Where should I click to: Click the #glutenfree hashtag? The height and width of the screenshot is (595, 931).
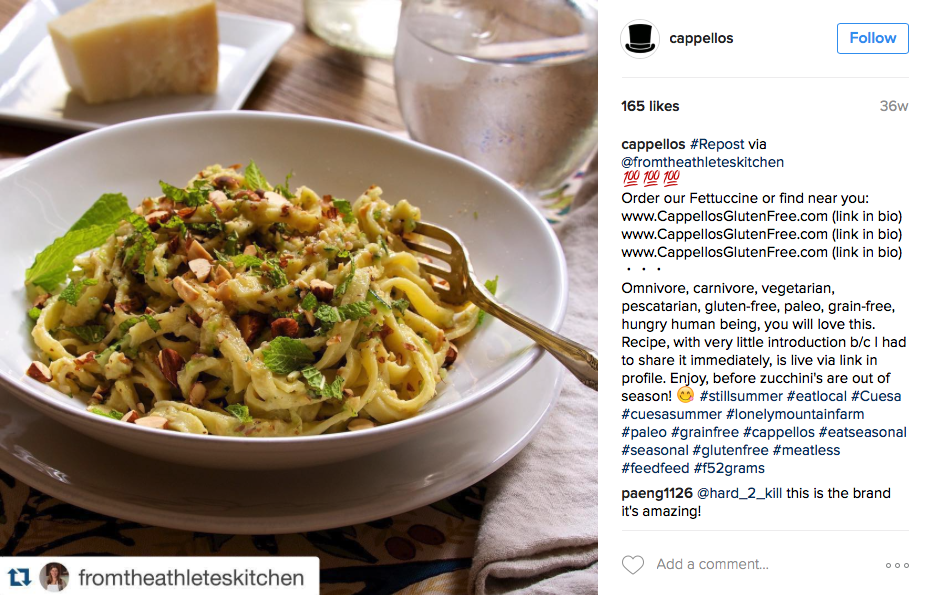coord(730,450)
